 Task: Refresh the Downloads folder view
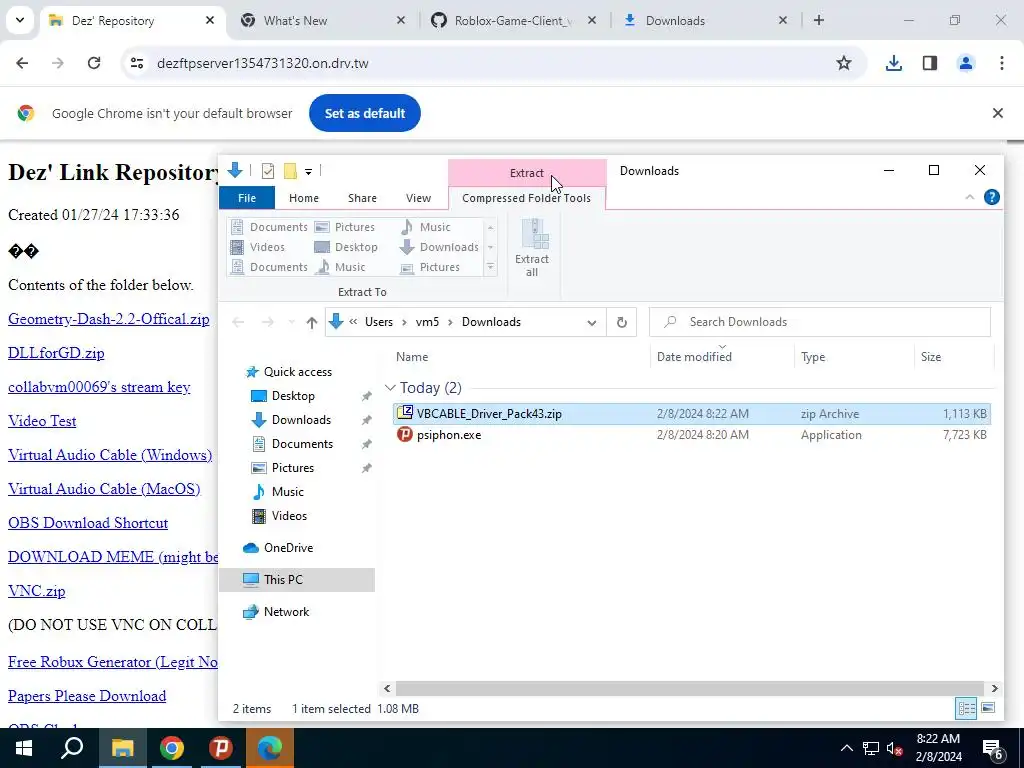click(622, 322)
